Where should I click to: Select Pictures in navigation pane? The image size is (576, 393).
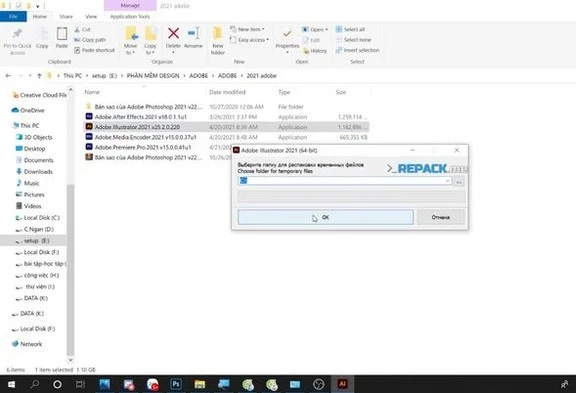(x=30, y=195)
